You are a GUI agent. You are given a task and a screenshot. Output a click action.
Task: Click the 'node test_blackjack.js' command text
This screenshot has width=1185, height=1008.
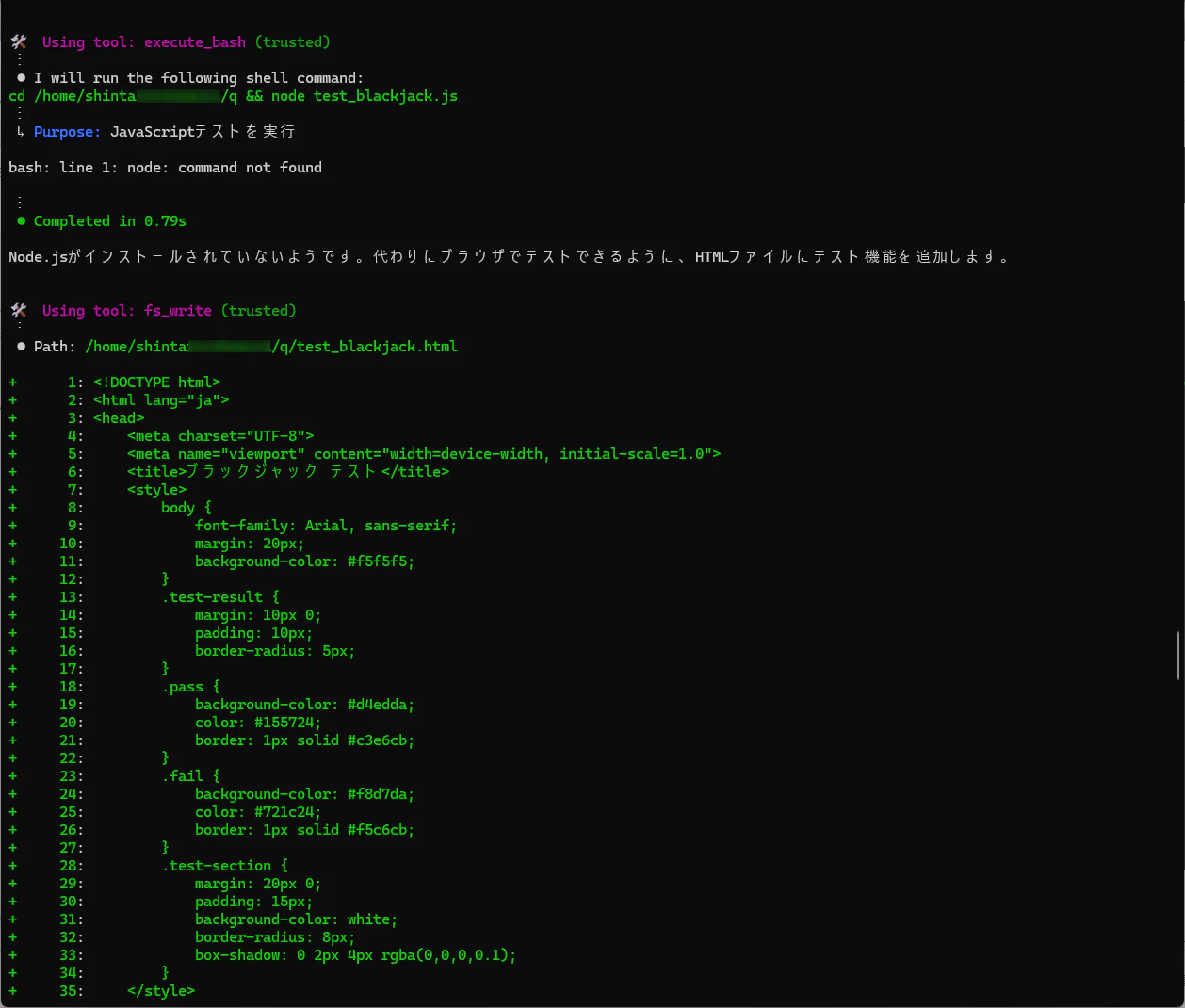point(365,96)
